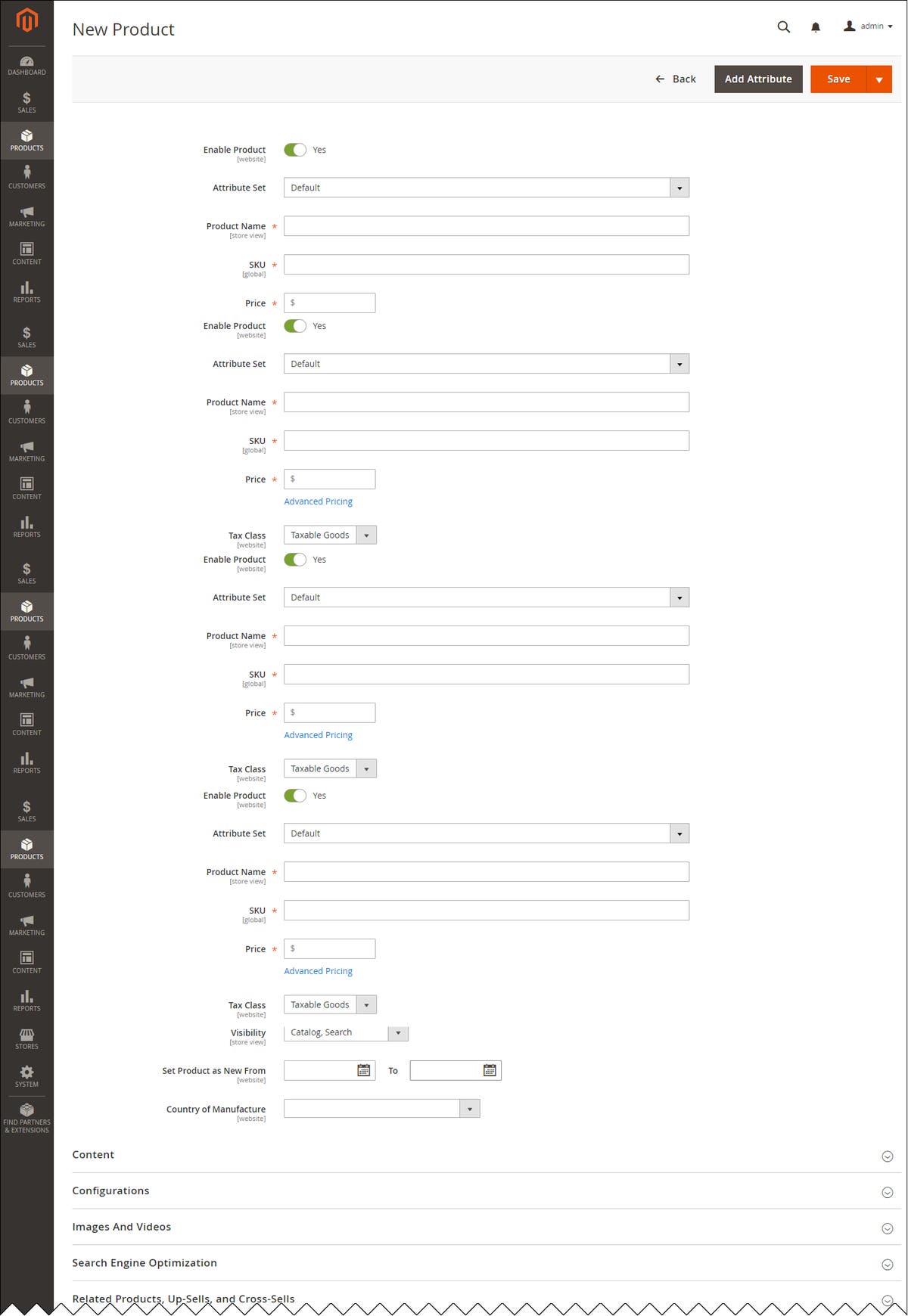Open the Save button dropdown arrow
This screenshot has height=1316, width=908.
(x=879, y=79)
